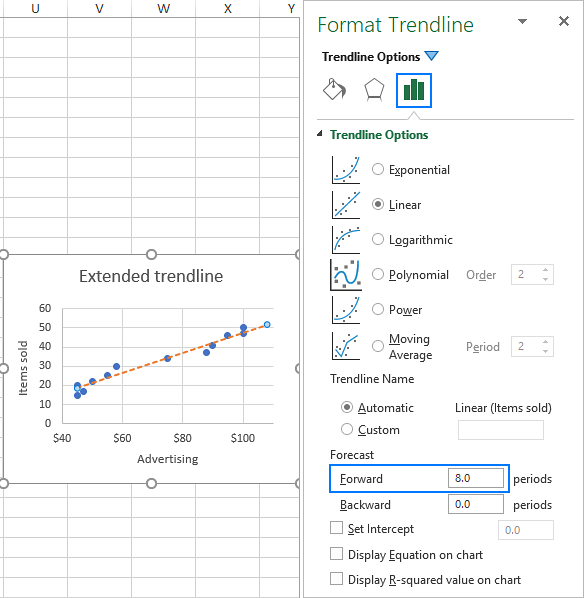
Task: Select column U header
Action: pos(35,8)
